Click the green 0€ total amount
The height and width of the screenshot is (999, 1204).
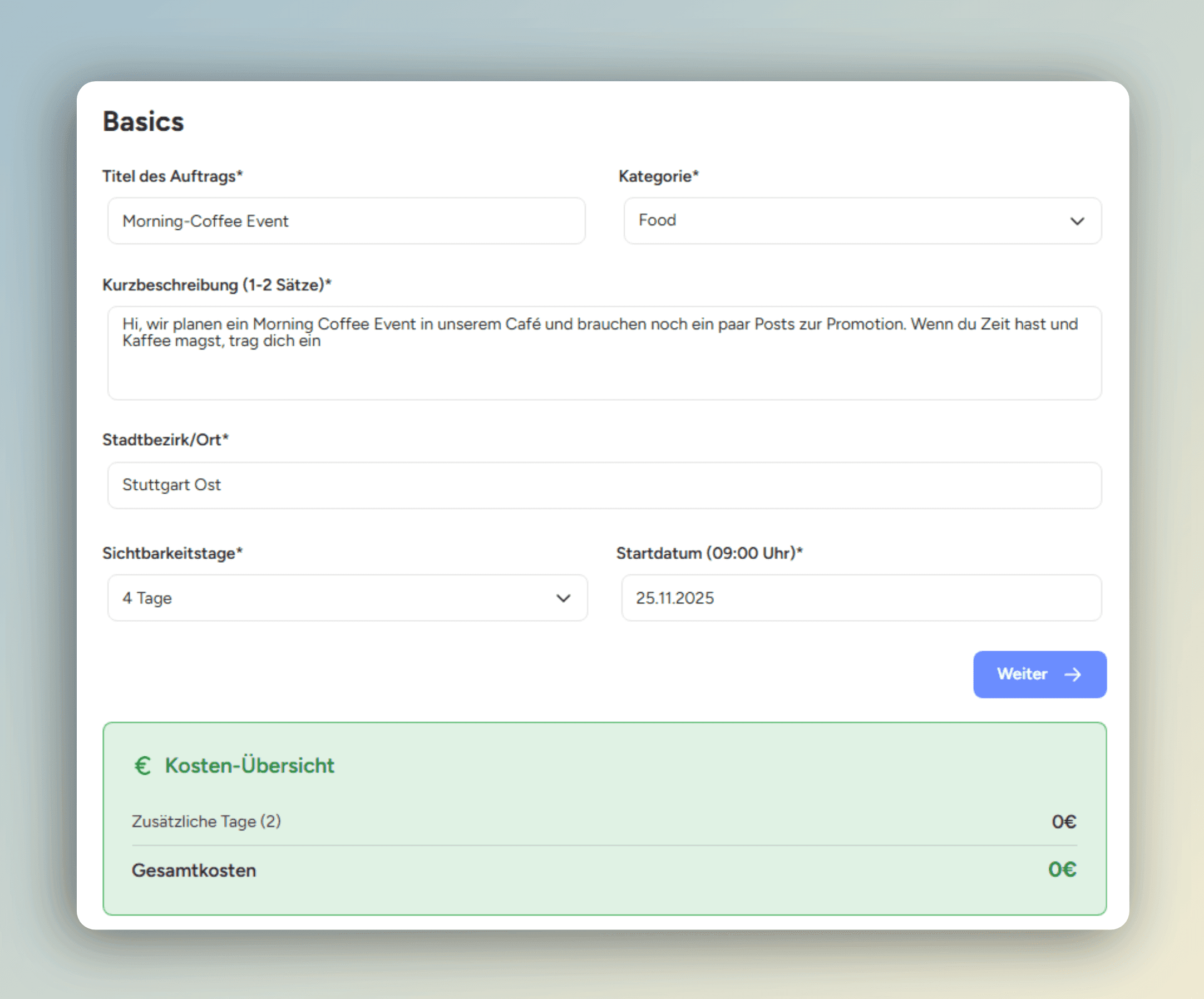[x=1062, y=870]
